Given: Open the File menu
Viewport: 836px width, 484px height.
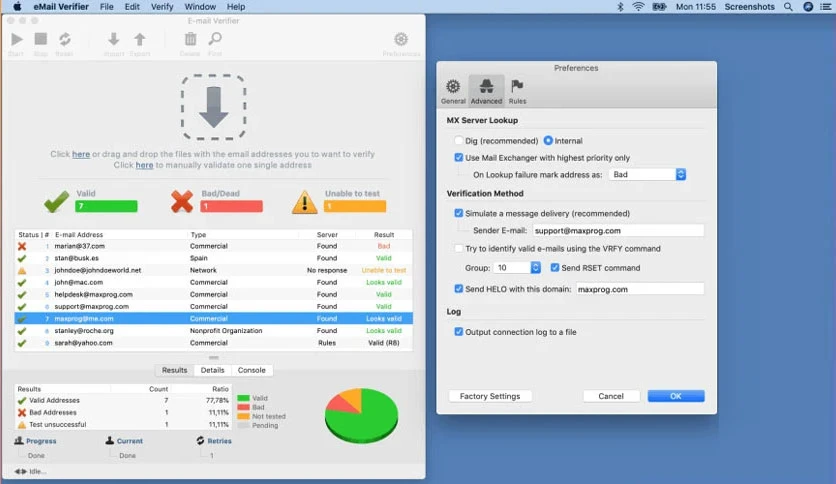Looking at the screenshot, I should click(107, 7).
